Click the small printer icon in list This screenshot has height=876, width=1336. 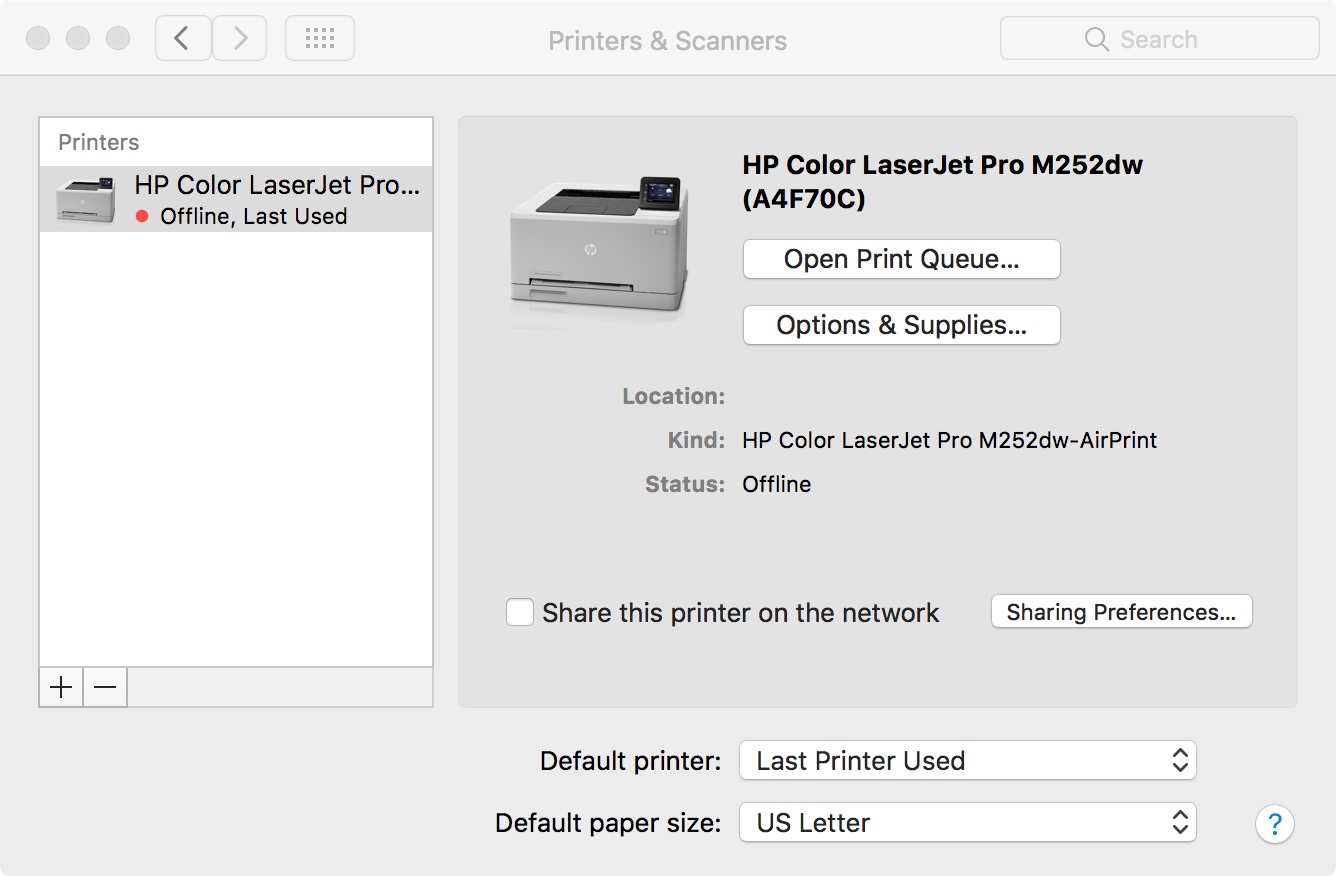click(86, 199)
